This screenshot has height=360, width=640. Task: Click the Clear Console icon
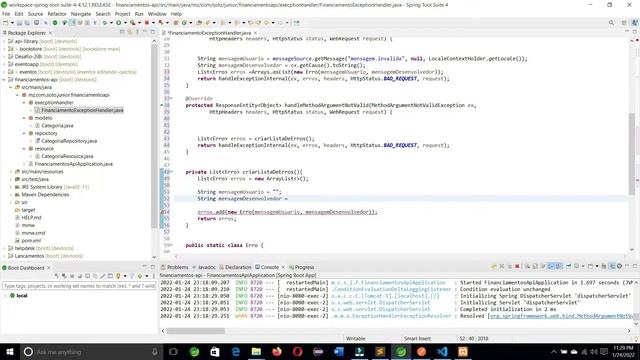click(x=527, y=267)
